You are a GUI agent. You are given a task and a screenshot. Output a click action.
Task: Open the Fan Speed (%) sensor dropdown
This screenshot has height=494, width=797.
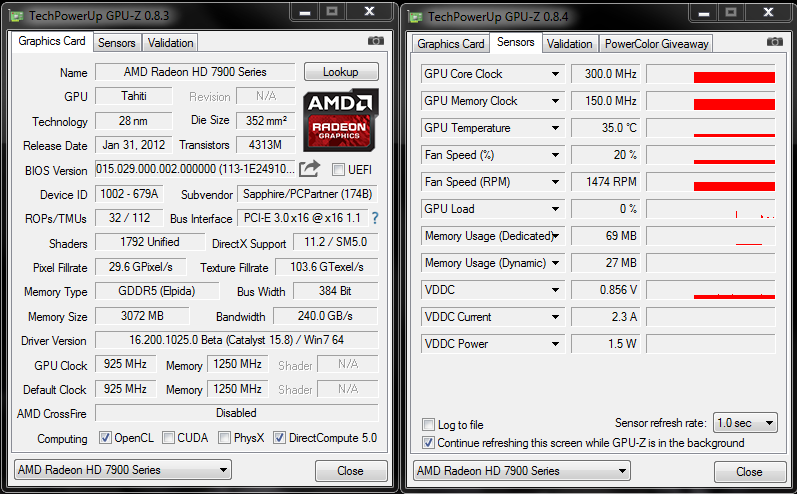pos(556,155)
